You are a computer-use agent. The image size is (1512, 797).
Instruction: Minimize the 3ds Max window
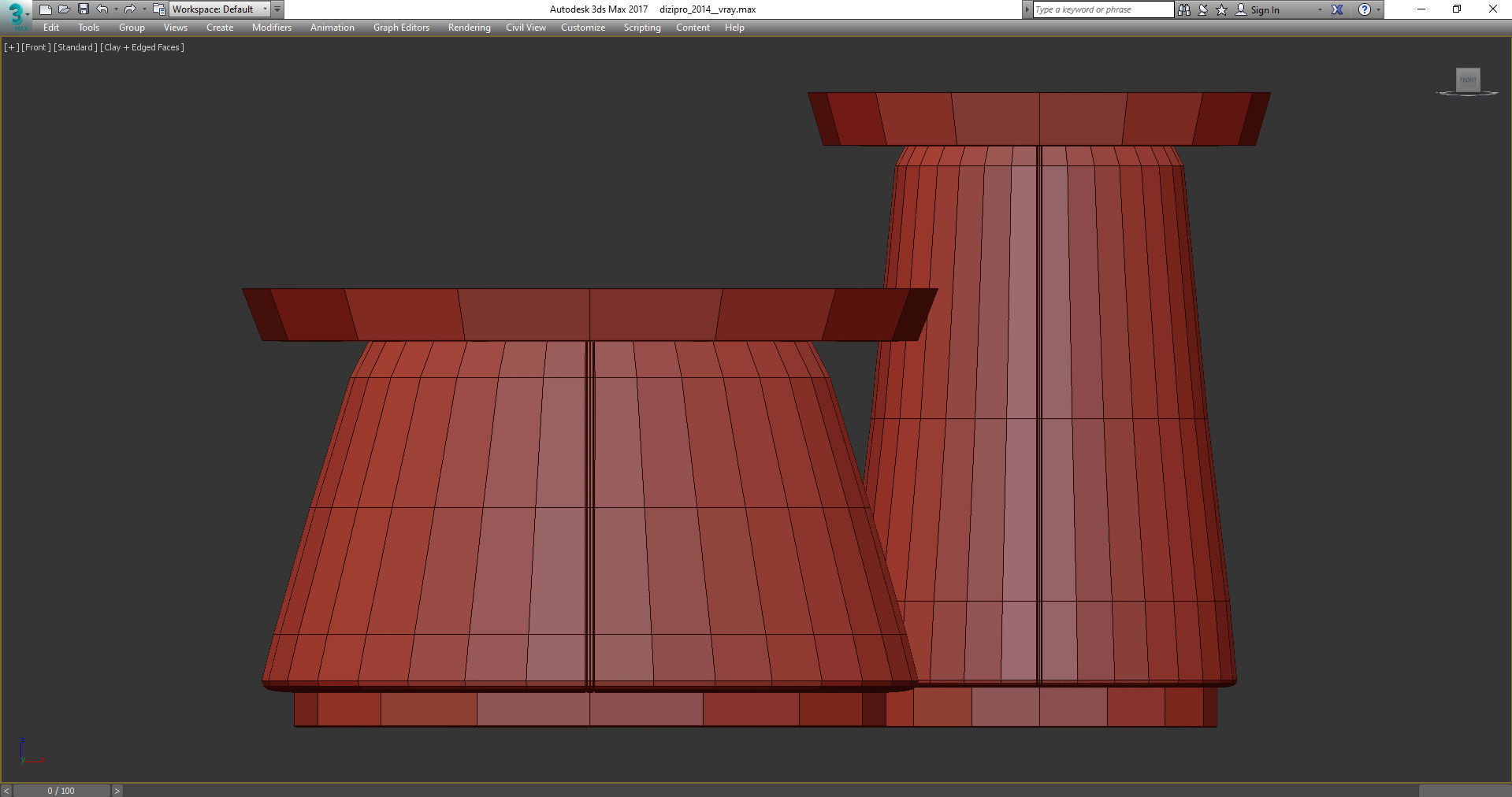coord(1421,9)
